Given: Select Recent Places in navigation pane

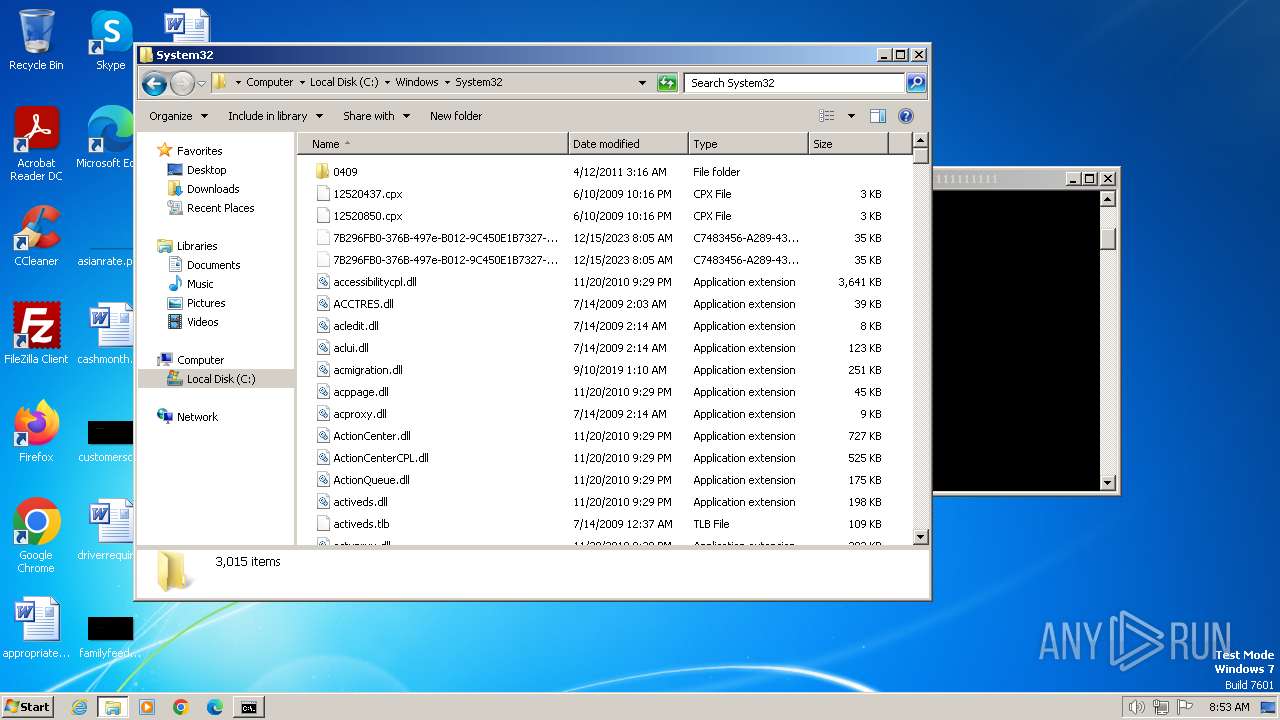Looking at the screenshot, I should pyautogui.click(x=220, y=208).
